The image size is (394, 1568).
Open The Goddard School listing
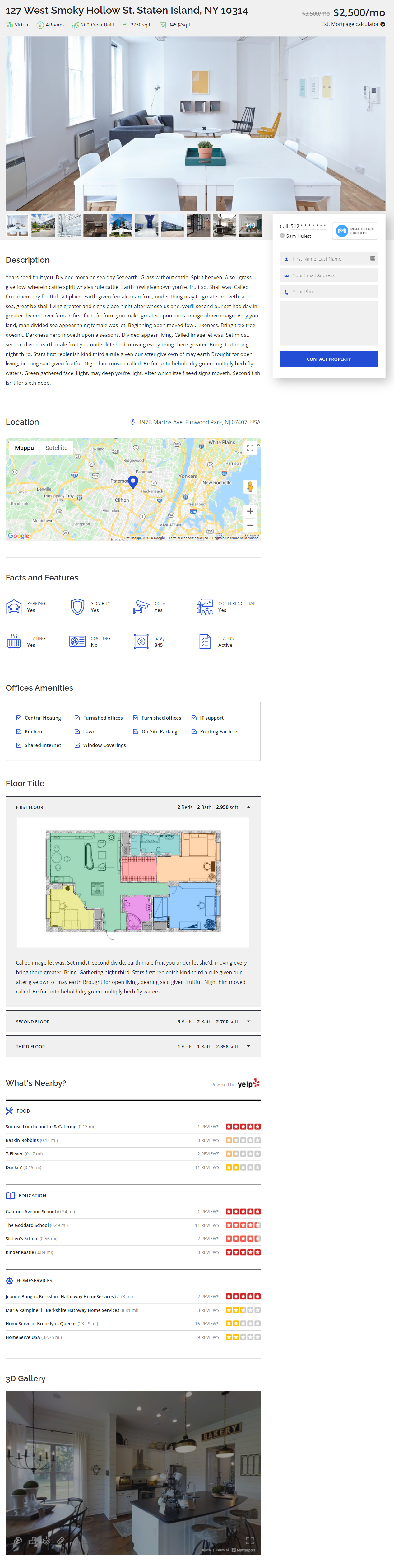27,1225
